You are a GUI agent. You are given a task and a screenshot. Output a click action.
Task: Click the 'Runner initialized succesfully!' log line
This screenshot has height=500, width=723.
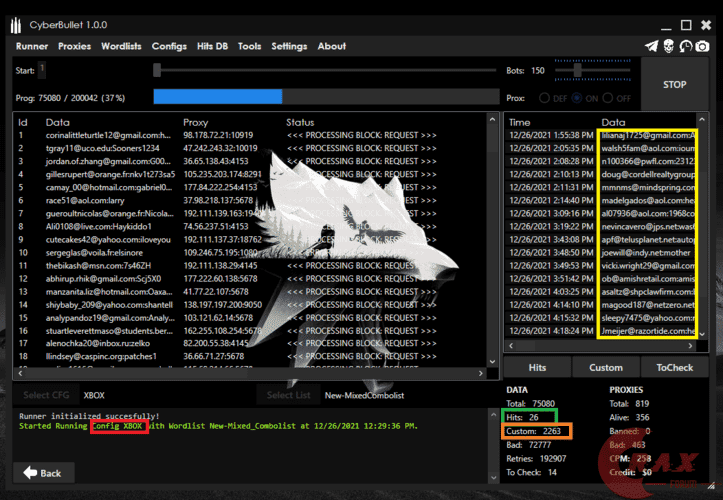(x=89, y=416)
